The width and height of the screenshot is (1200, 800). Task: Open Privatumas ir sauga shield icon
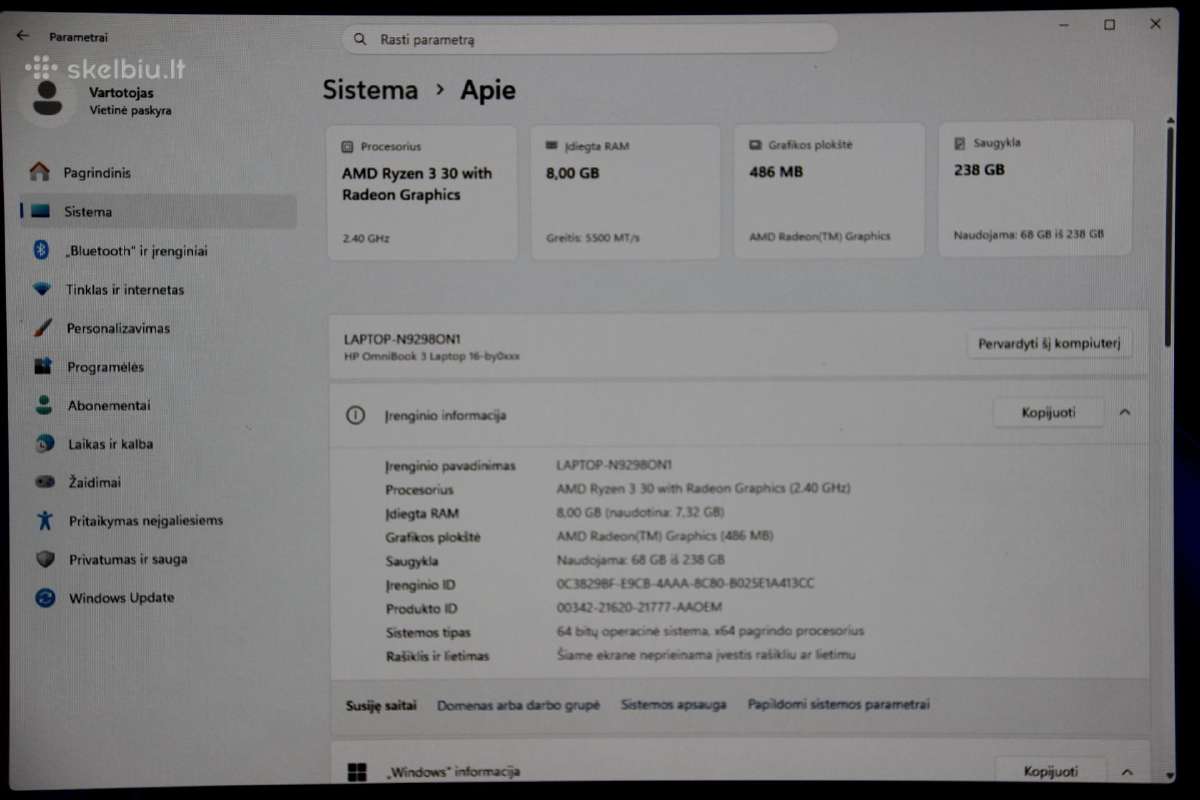pos(45,559)
